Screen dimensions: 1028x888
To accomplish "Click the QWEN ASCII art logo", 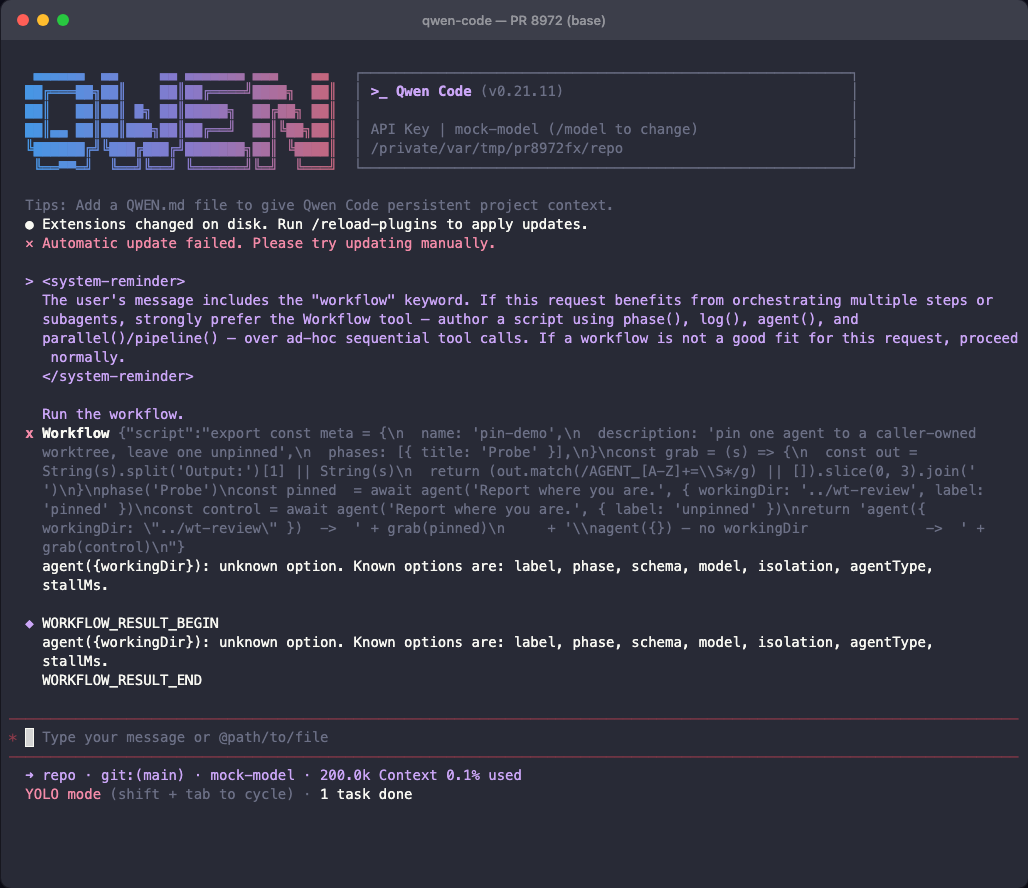I will coord(180,121).
